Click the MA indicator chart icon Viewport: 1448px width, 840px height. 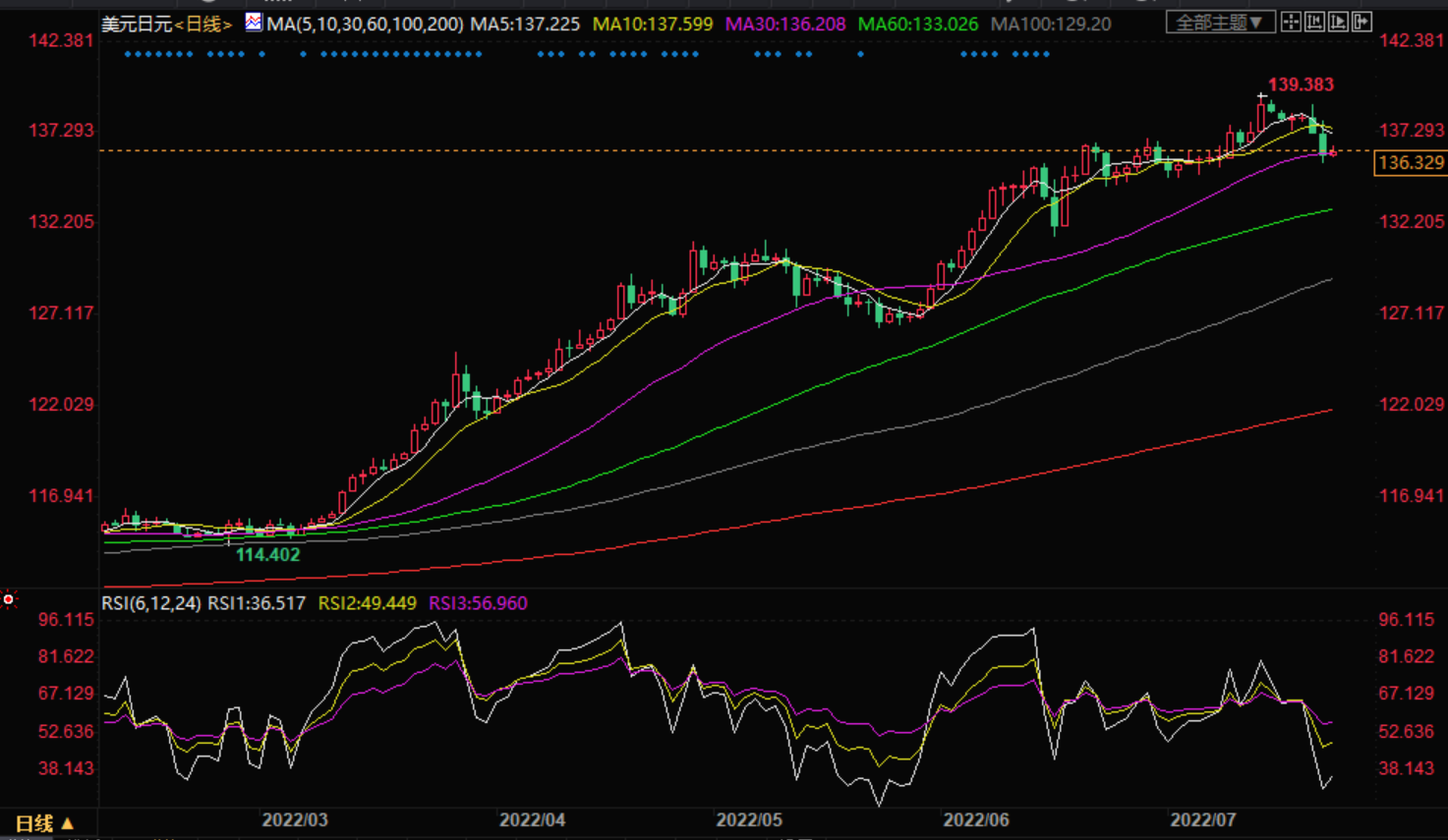pos(254,23)
